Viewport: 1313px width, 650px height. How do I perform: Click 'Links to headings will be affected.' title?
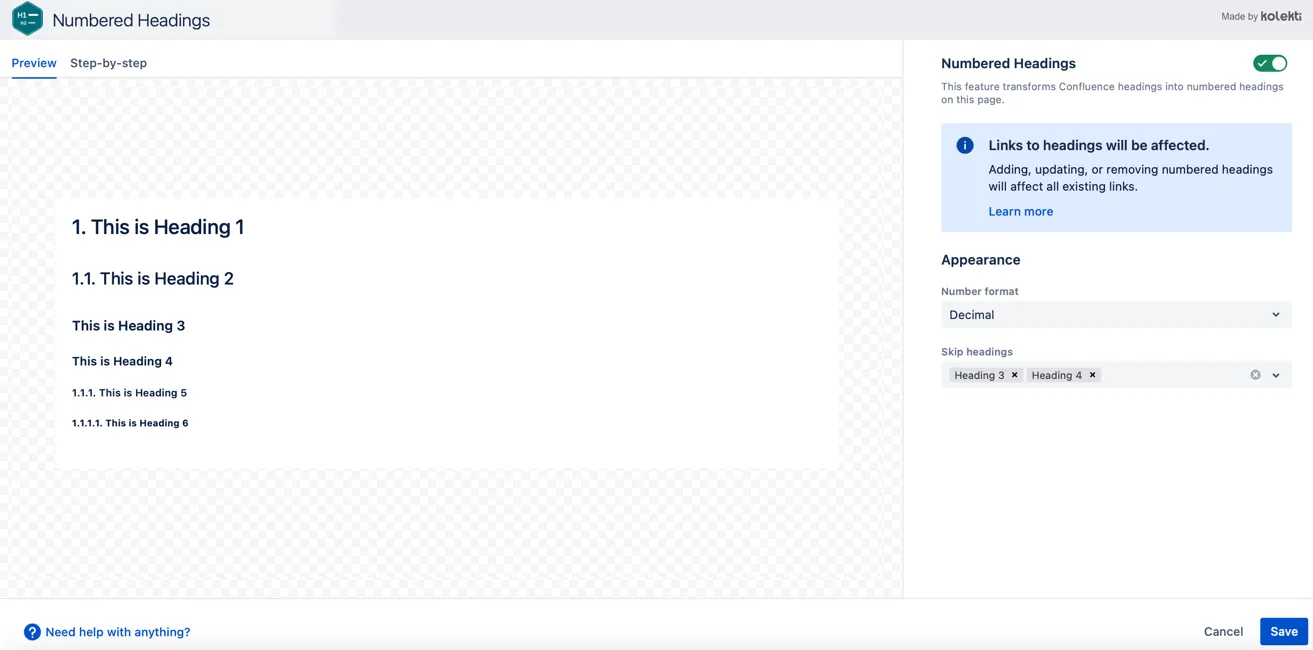click(1098, 145)
